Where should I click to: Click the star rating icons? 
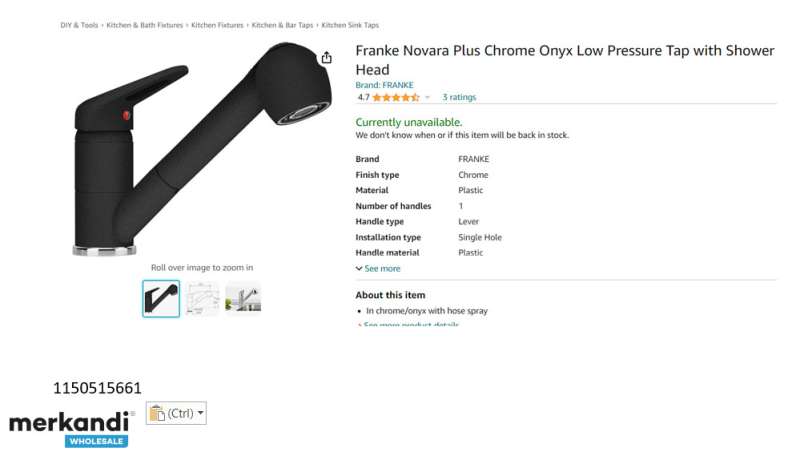tap(396, 97)
